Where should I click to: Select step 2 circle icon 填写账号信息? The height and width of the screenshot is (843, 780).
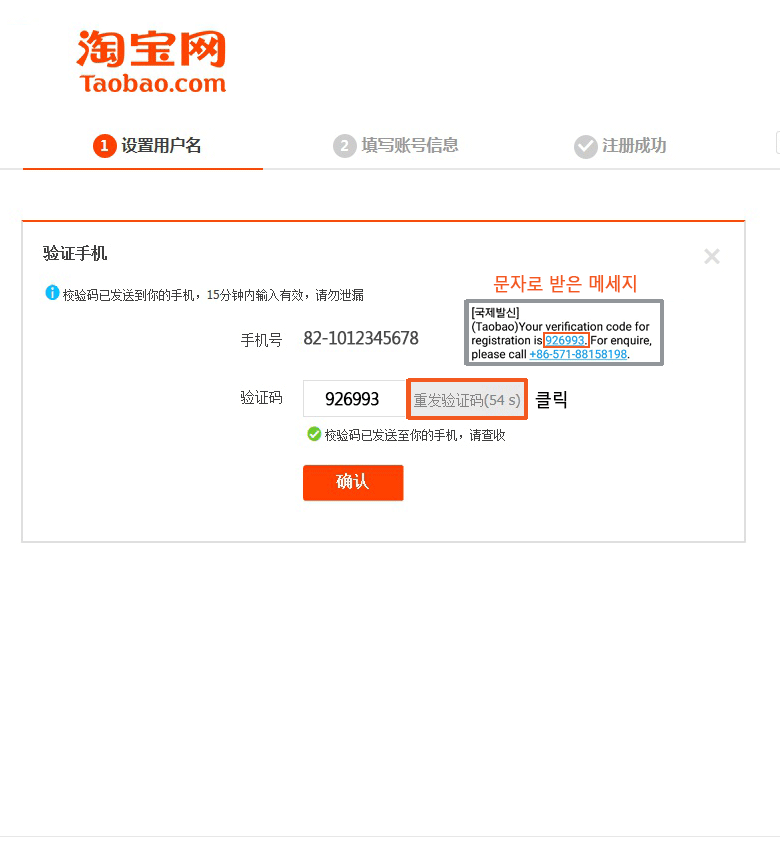(x=345, y=146)
